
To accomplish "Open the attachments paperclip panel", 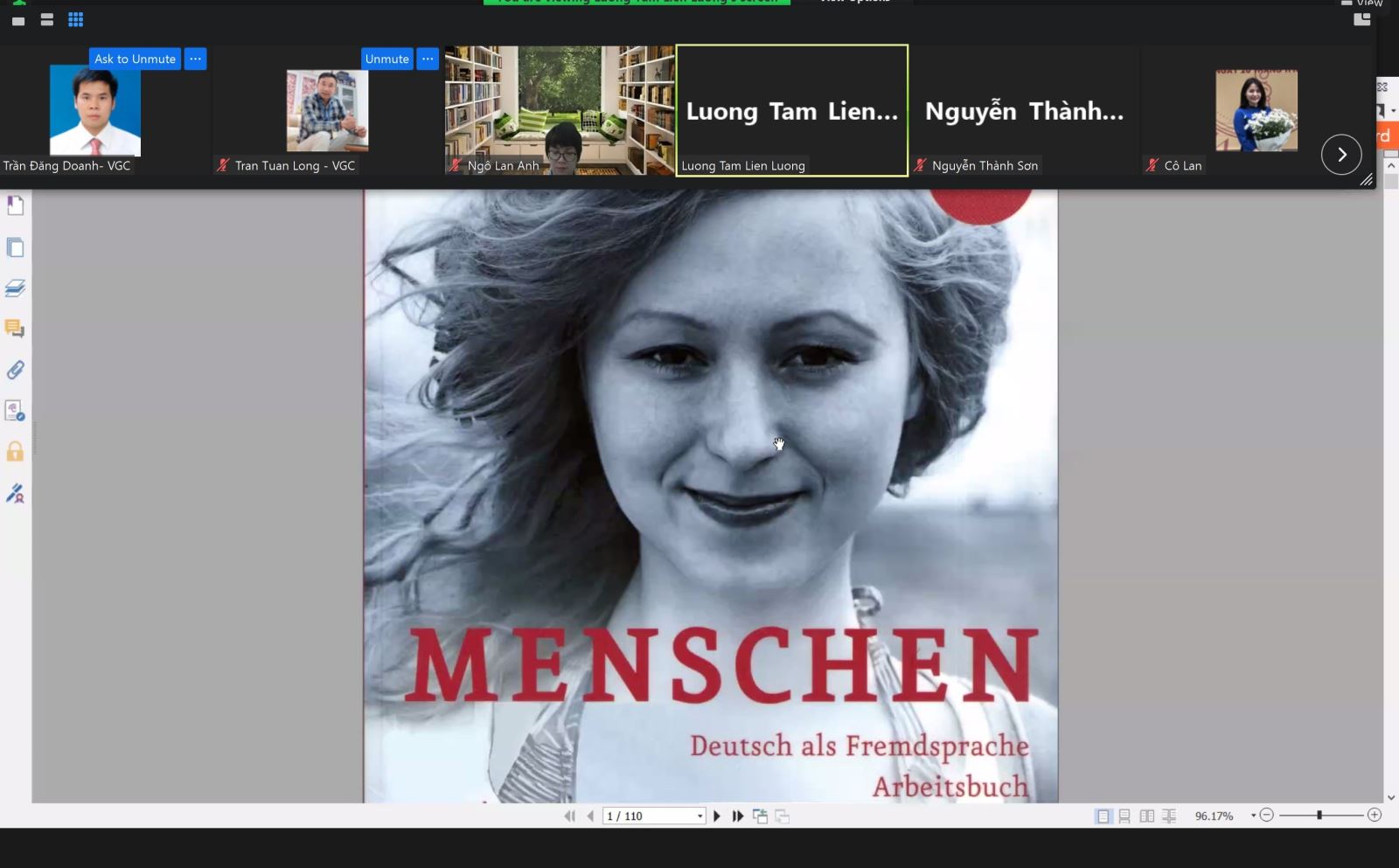I will tap(15, 370).
